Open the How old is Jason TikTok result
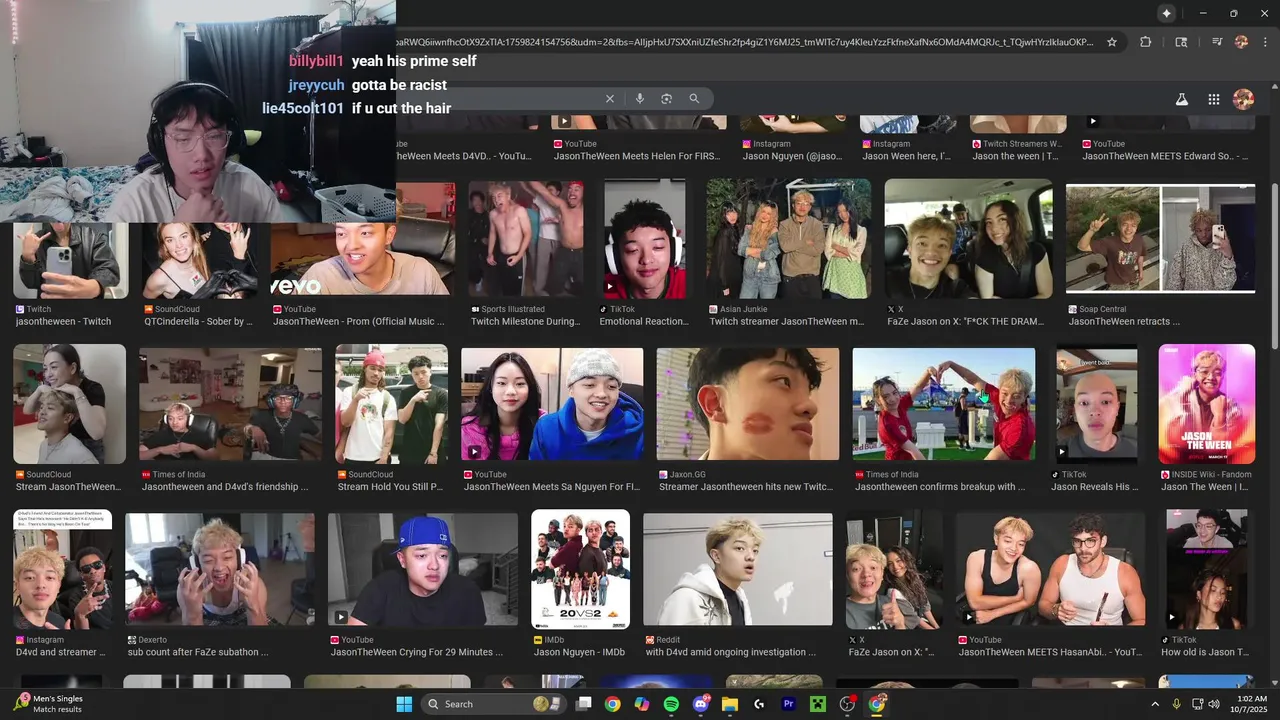 [1206, 569]
